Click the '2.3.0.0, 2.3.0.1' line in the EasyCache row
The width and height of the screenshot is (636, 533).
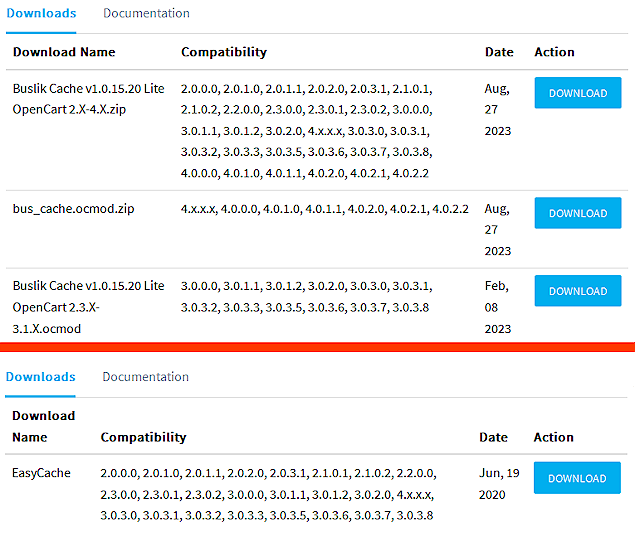tap(267, 495)
